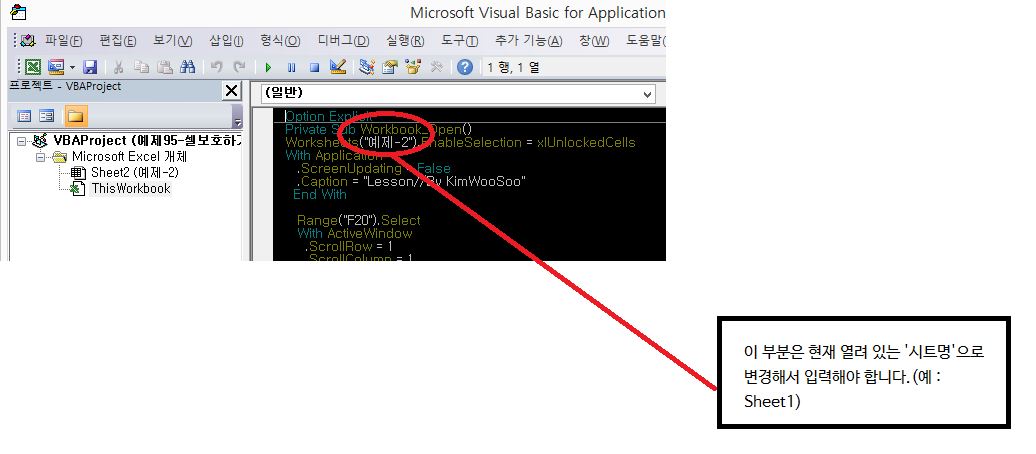The image size is (1036, 454).
Task: Stop execution with the Reset icon
Action: click(314, 67)
